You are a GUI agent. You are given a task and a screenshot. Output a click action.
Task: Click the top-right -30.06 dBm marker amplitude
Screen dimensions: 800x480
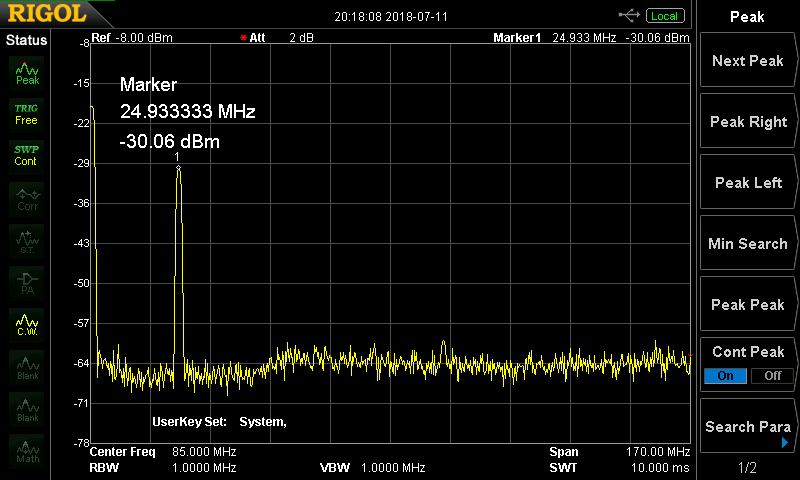click(x=657, y=38)
